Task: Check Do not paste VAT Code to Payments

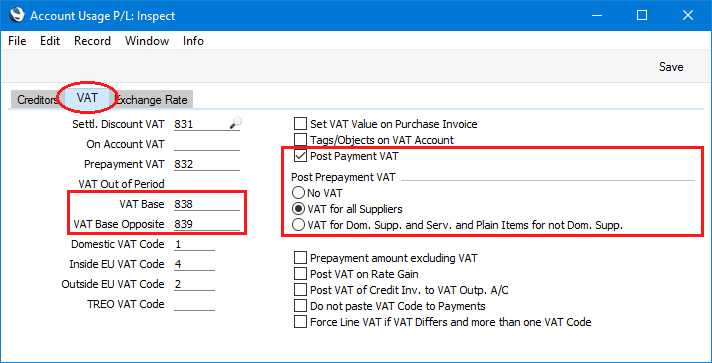Action: (300, 306)
